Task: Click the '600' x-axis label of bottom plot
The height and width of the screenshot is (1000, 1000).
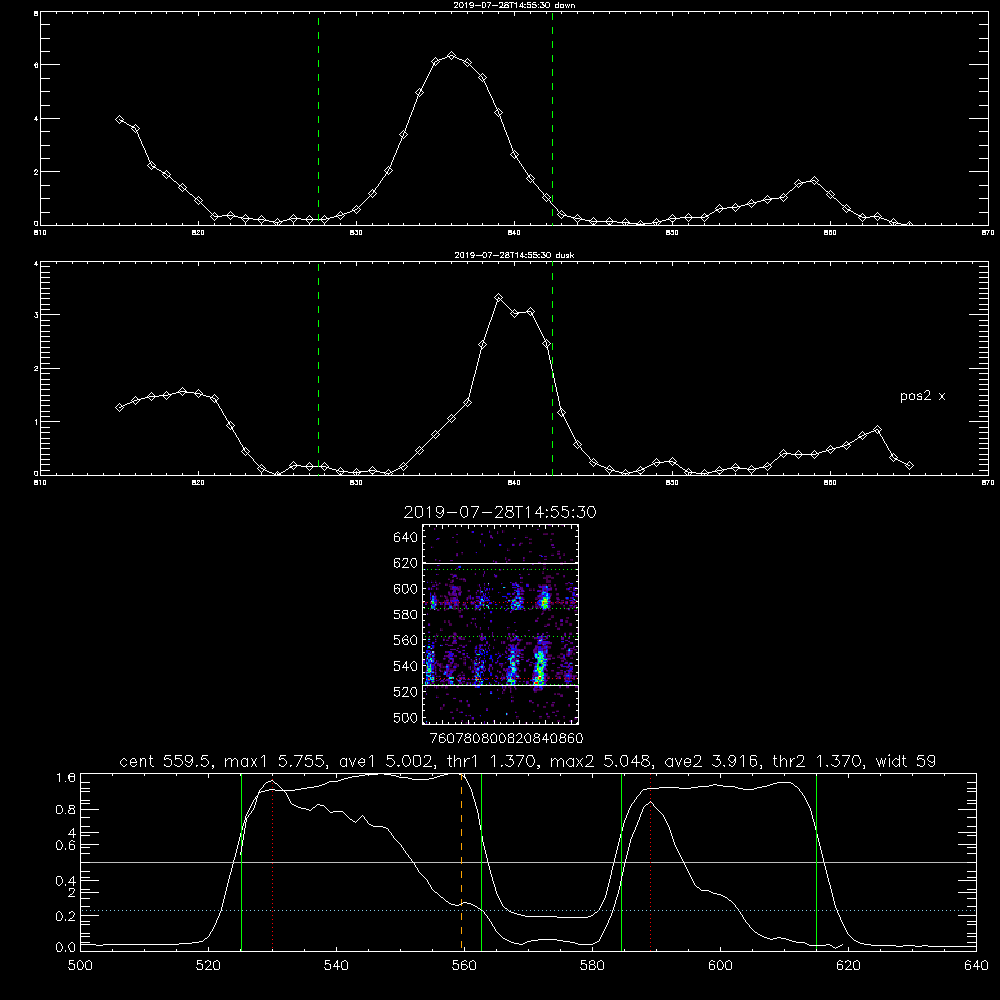Action: tap(721, 966)
